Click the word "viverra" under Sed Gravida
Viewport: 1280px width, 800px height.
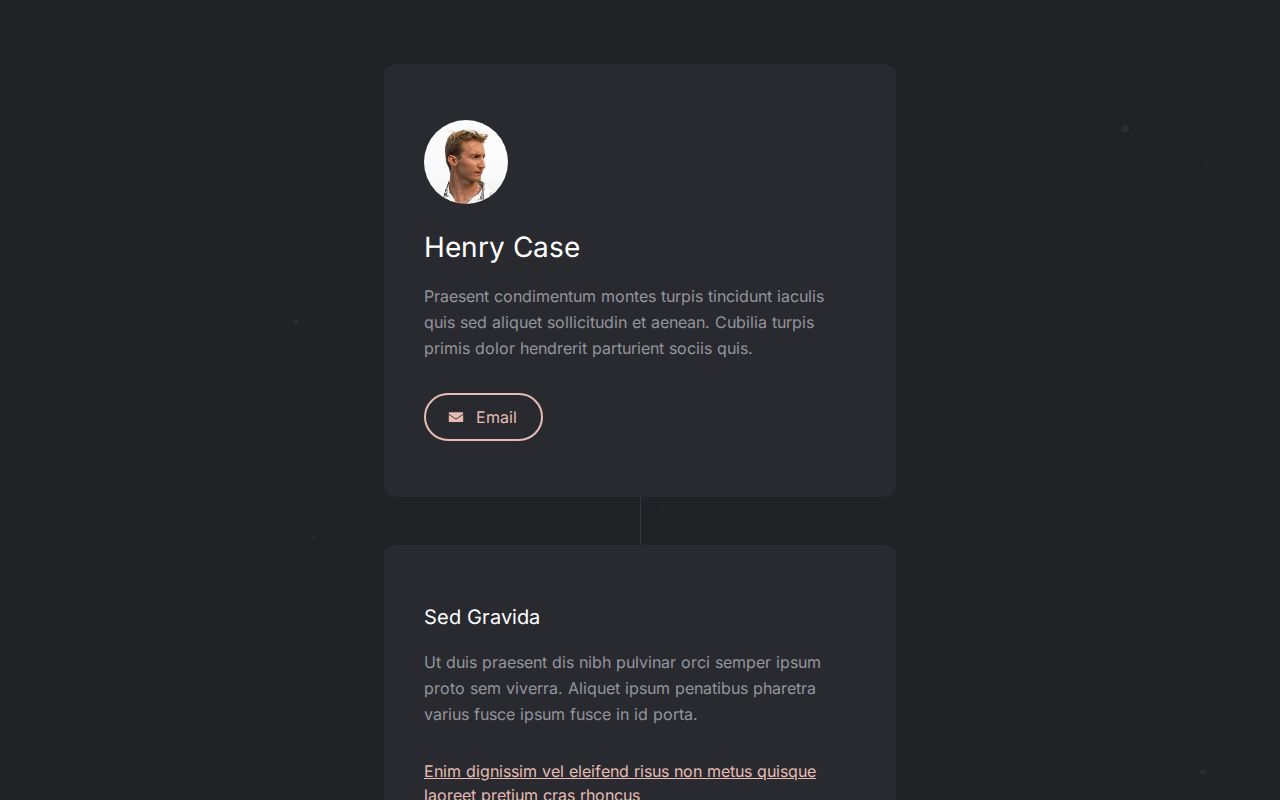pos(531,688)
